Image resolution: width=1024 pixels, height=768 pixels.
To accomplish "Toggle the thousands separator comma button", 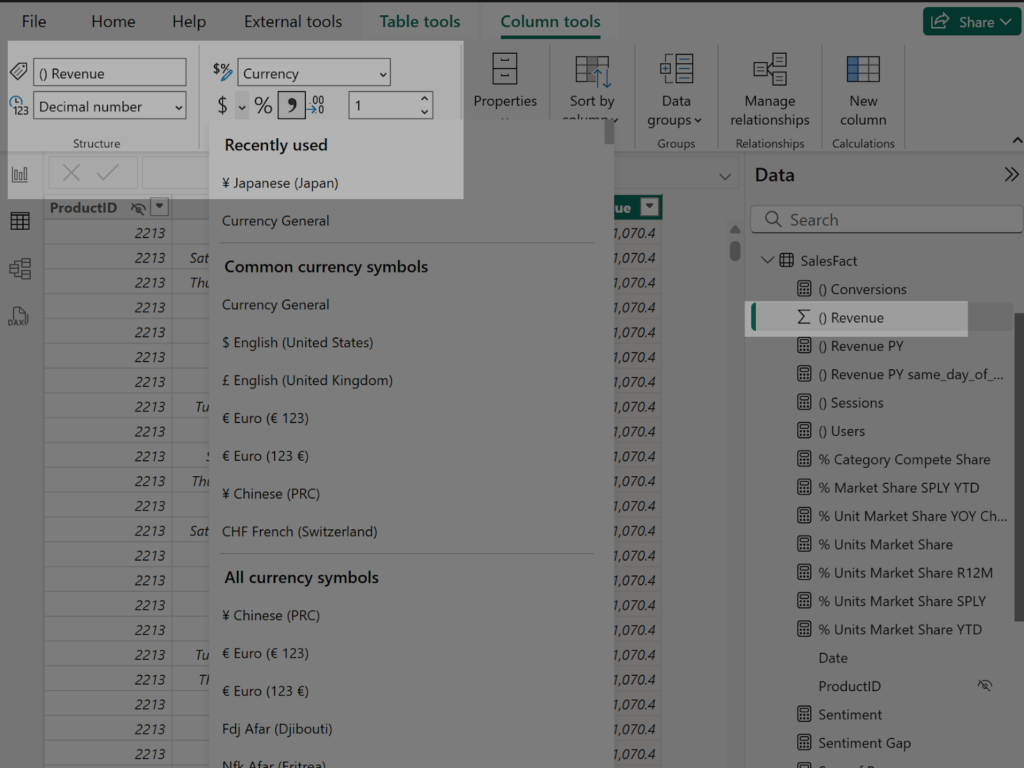I will 291,105.
